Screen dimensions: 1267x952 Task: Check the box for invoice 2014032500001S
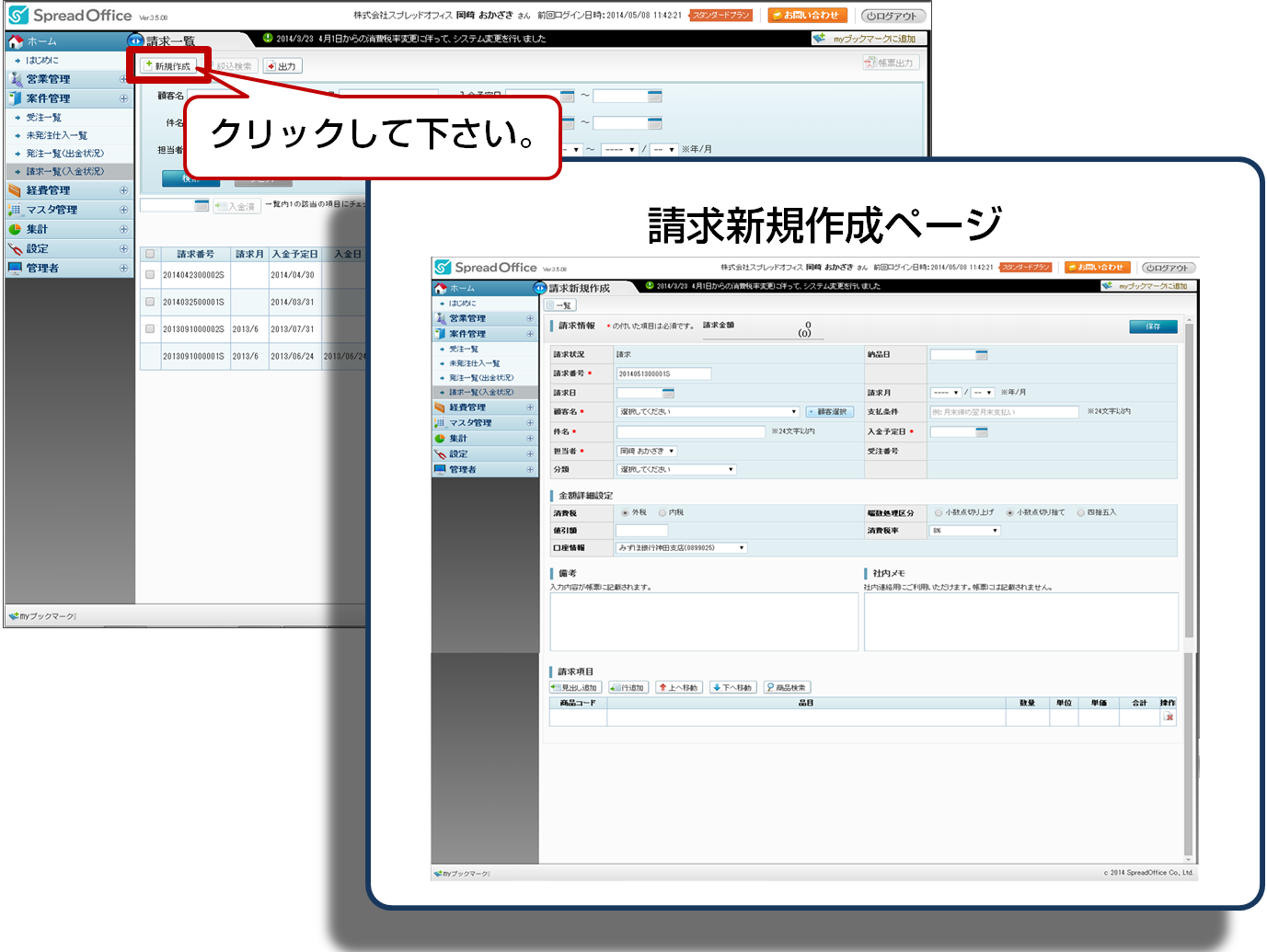(x=150, y=301)
